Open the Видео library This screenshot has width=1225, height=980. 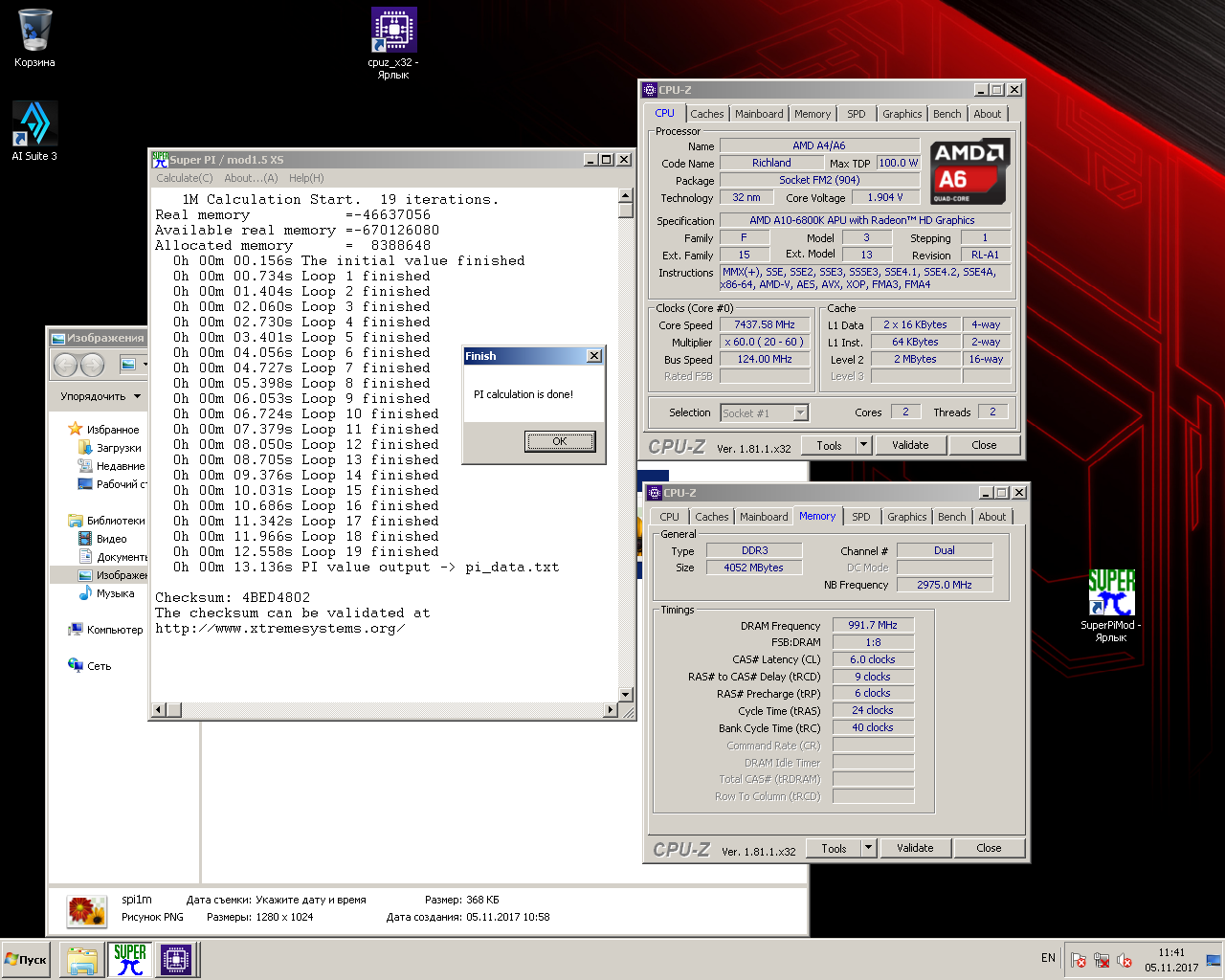[x=103, y=539]
